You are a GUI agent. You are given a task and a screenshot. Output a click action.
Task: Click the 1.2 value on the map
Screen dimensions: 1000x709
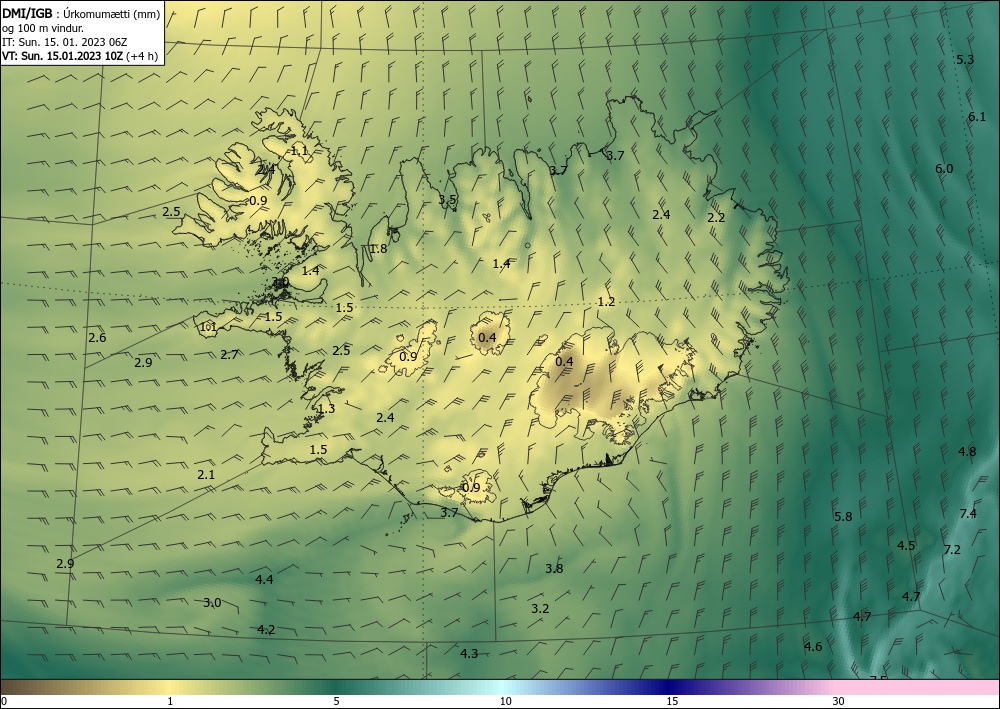(x=606, y=302)
